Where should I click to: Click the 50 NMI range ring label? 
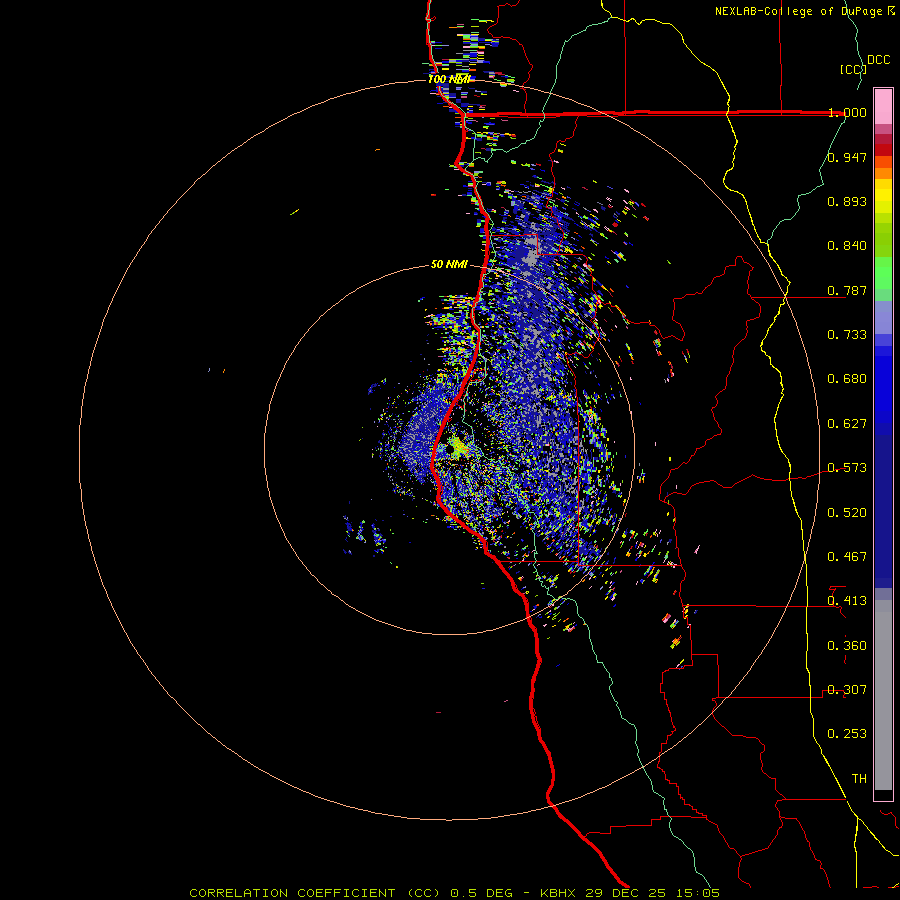[x=449, y=265]
